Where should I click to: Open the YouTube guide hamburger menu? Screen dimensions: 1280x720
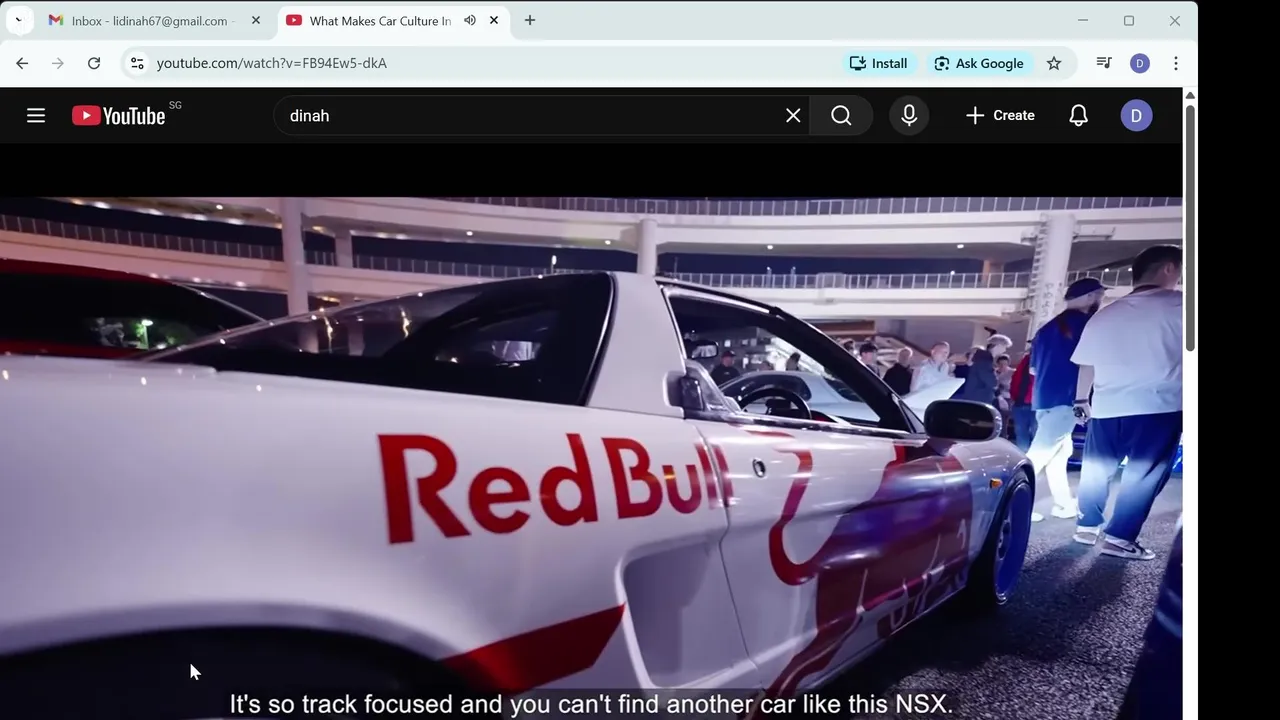coord(36,116)
